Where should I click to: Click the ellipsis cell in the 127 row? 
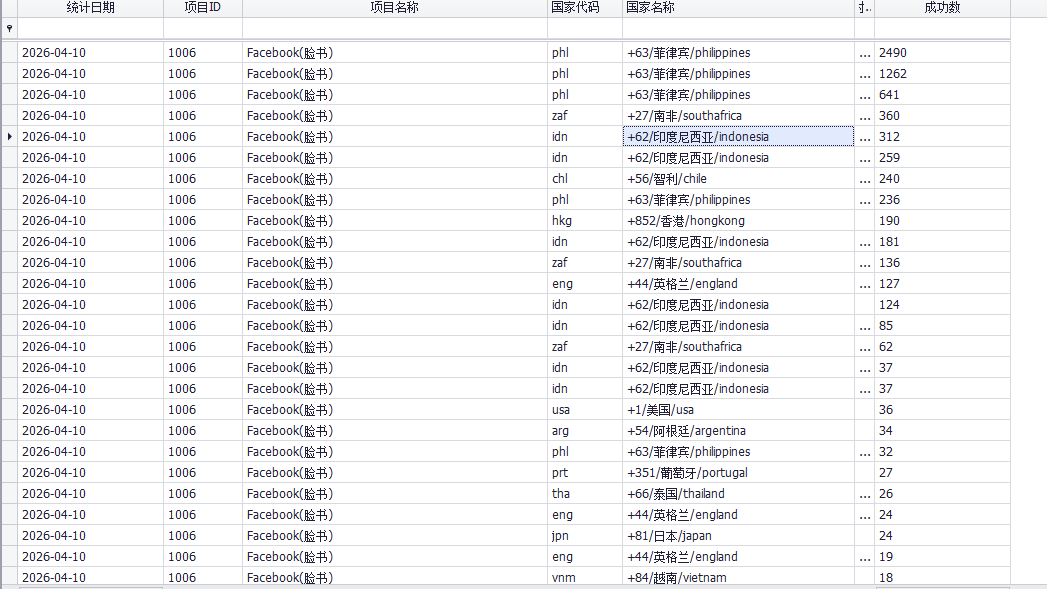865,284
